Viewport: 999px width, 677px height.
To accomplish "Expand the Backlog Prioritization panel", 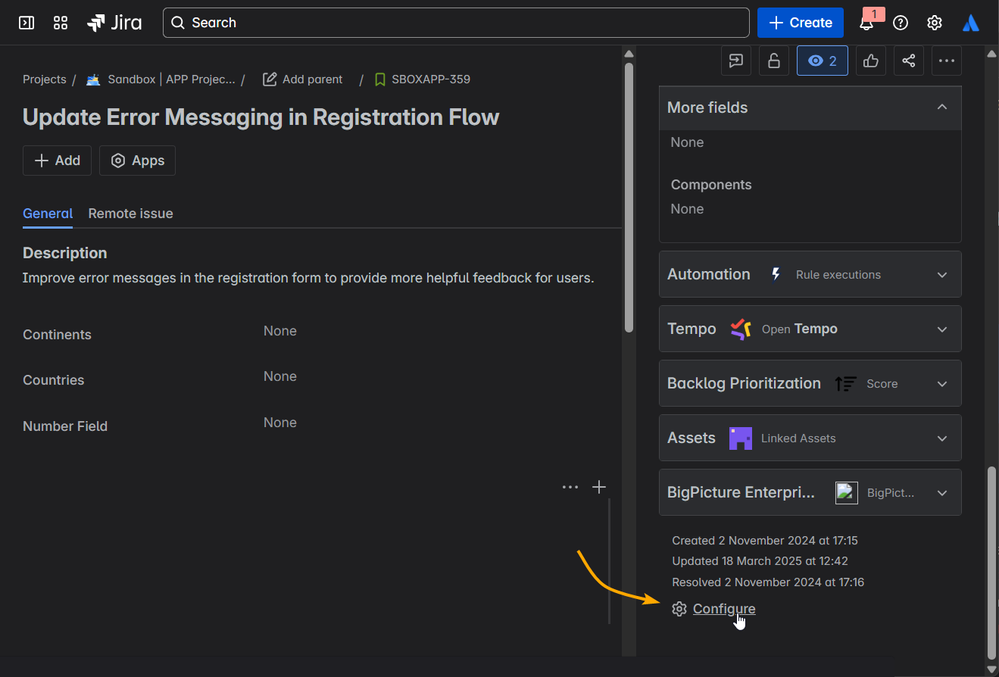I will pyautogui.click(x=941, y=383).
